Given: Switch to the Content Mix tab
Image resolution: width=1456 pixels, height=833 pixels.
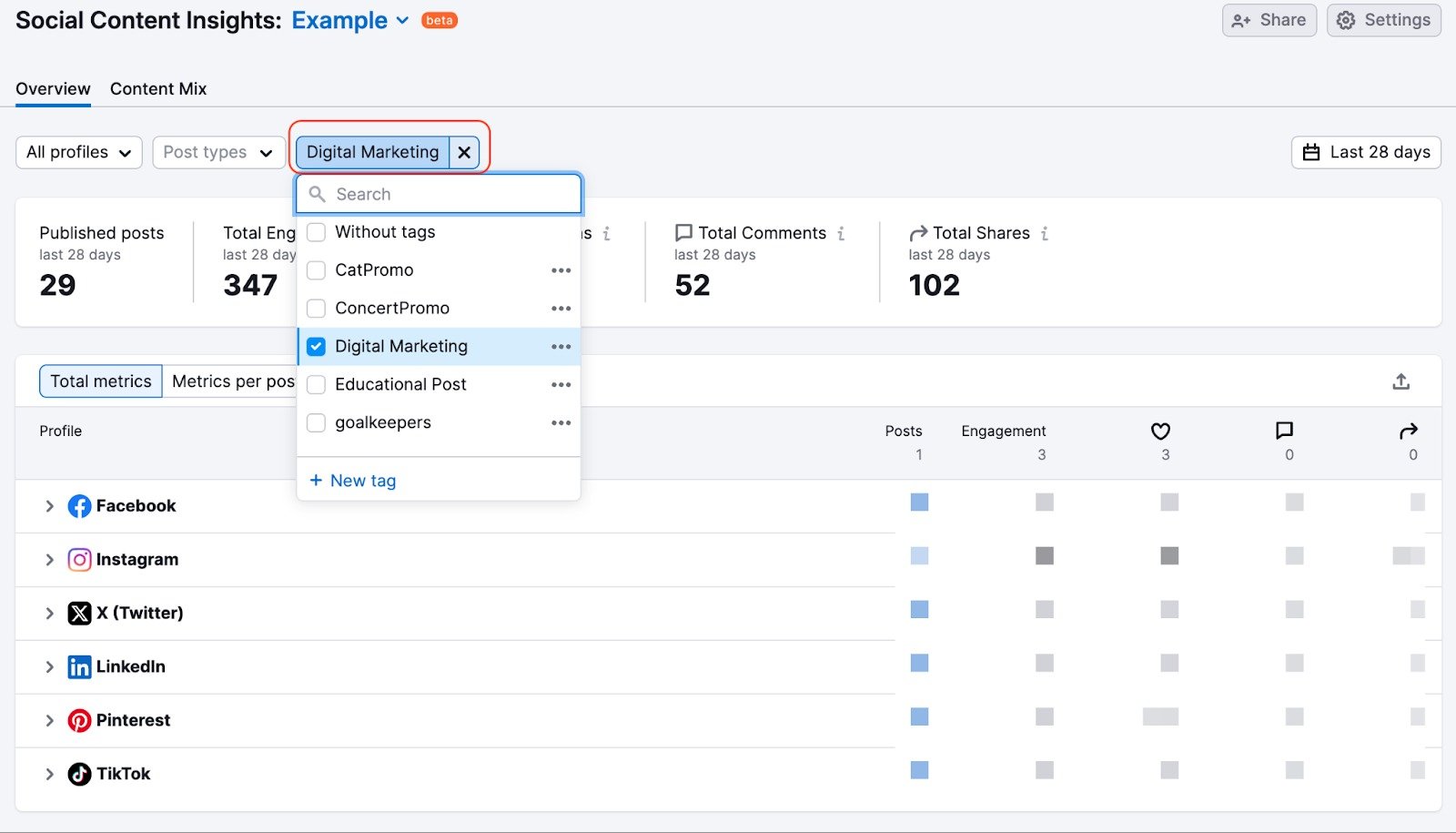Looking at the screenshot, I should pyautogui.click(x=157, y=88).
